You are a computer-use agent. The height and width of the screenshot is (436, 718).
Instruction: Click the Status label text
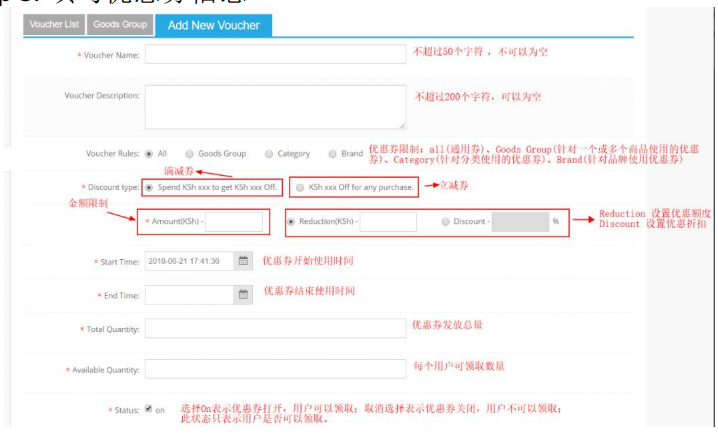(x=127, y=410)
